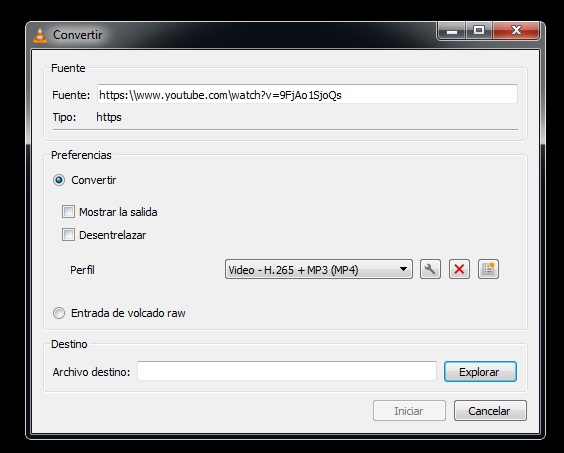564x453 pixels.
Task: Select the Convertir radio button
Action: [59, 180]
